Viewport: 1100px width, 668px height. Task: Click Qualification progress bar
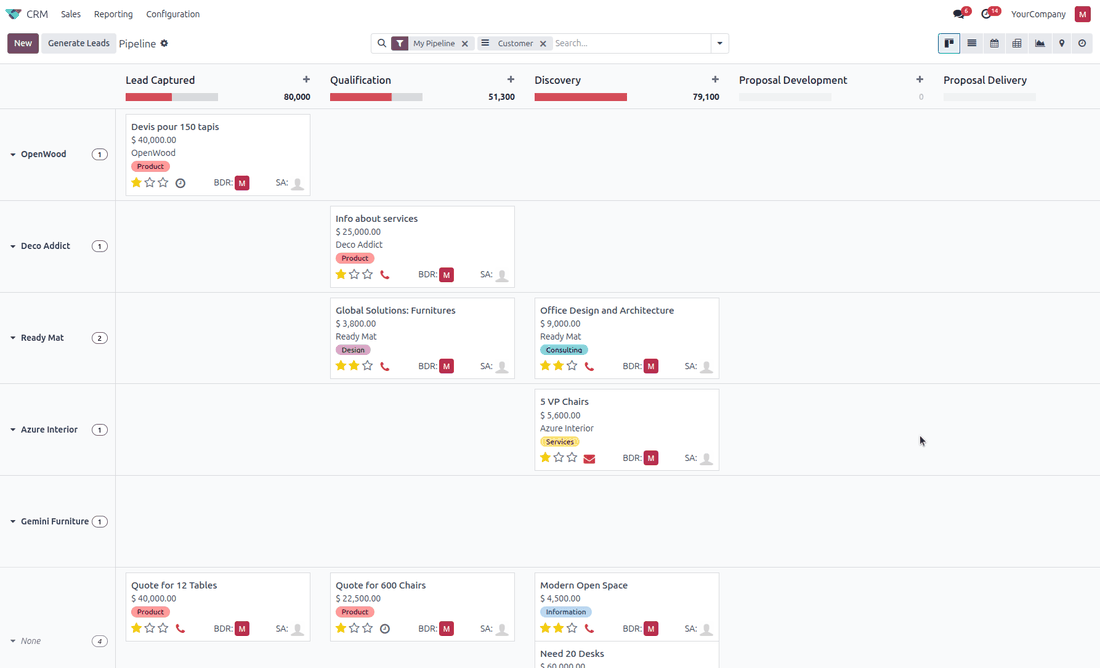376,98
